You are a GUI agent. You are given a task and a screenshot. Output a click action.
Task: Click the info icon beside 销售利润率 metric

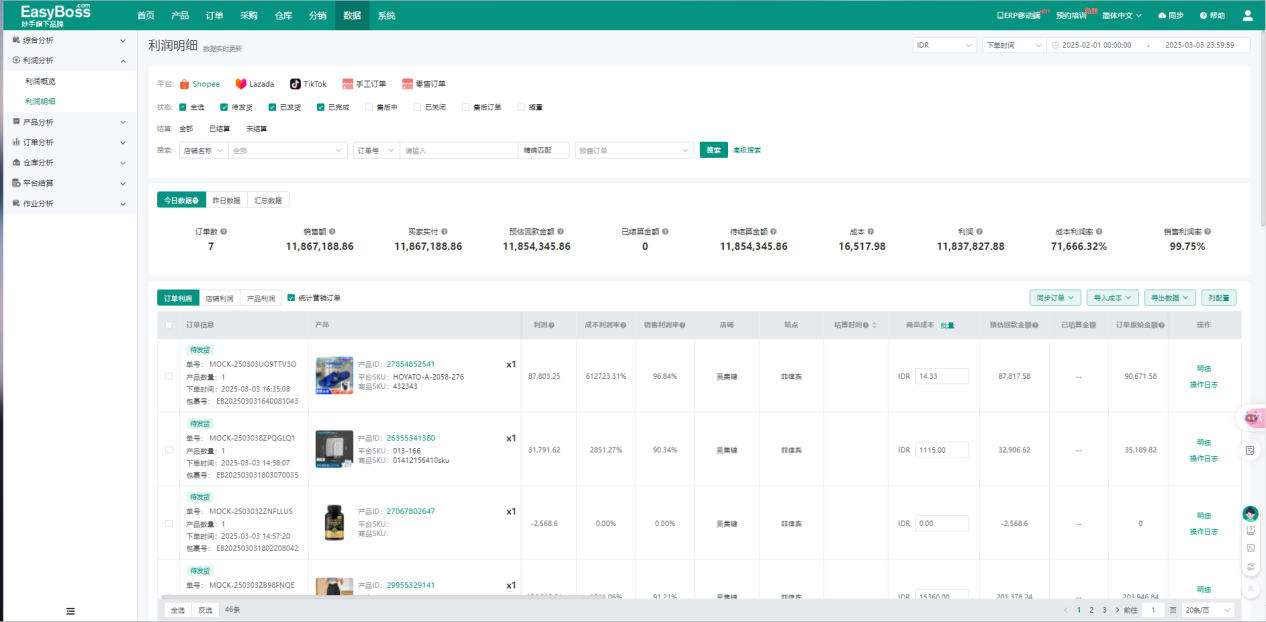point(1210,231)
